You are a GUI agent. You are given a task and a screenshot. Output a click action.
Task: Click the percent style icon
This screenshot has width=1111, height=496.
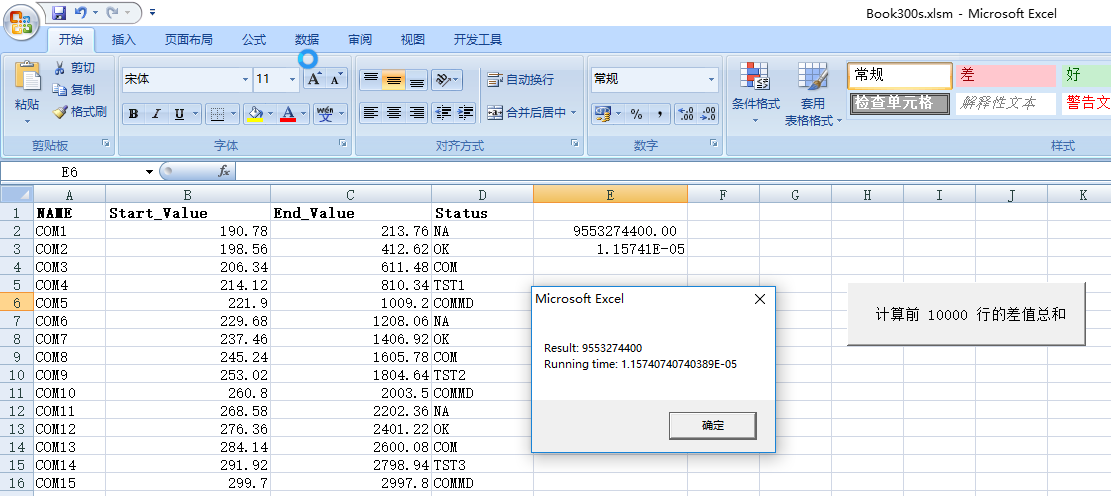click(636, 114)
